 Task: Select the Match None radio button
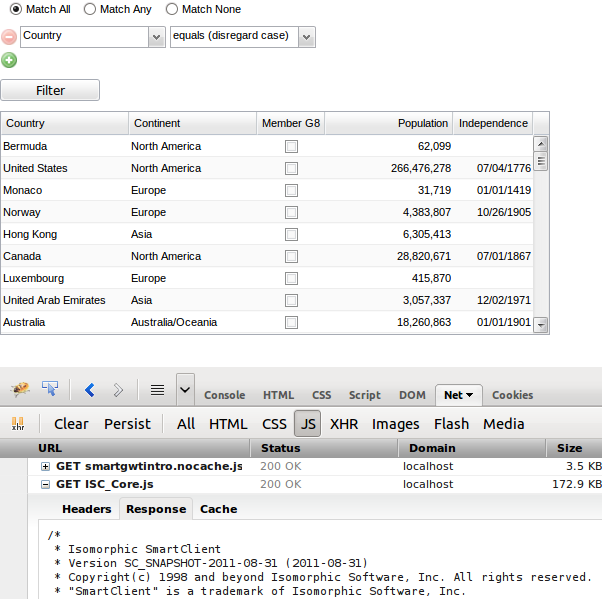coord(172,9)
